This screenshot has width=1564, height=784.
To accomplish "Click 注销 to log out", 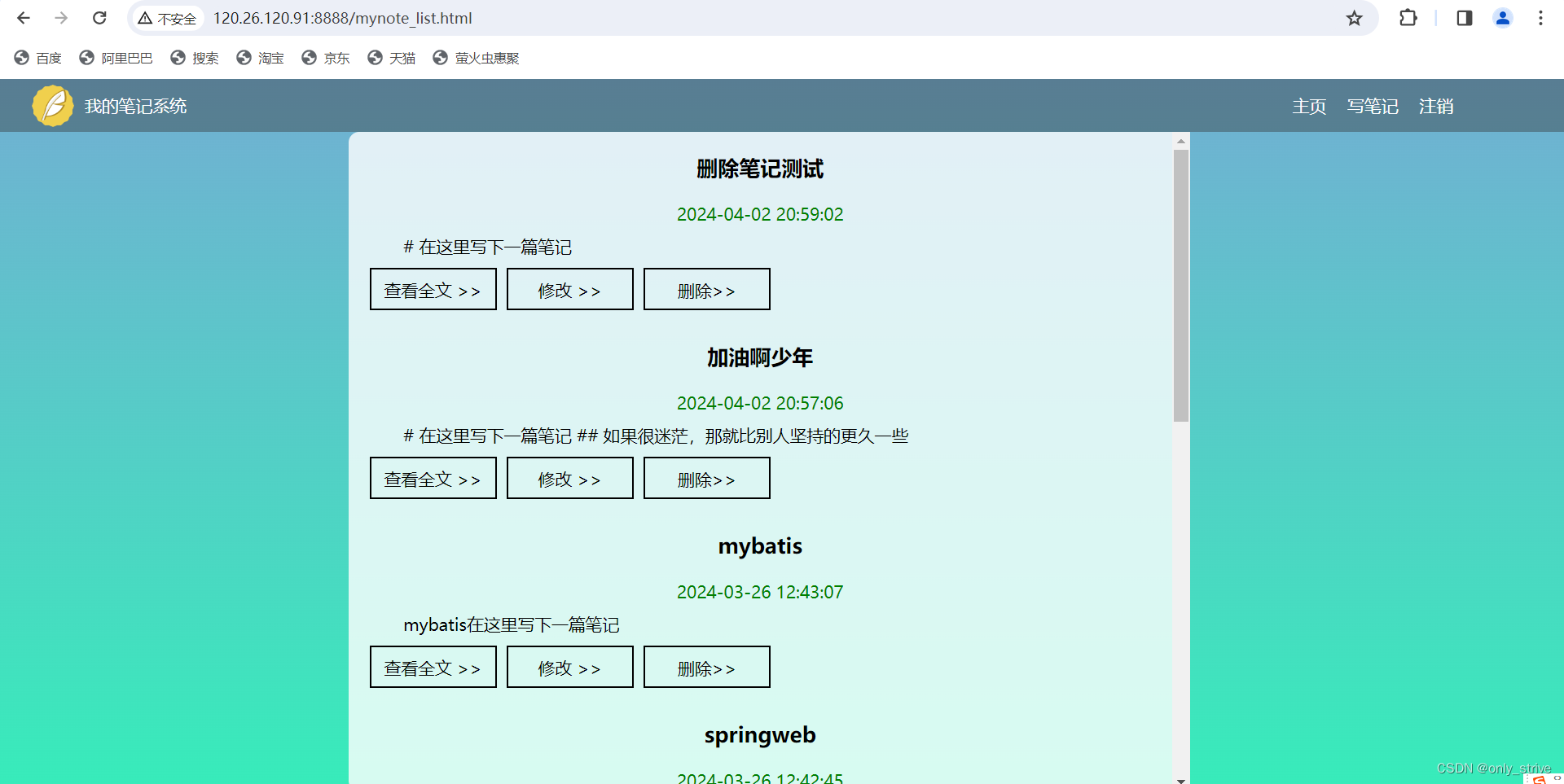I will pos(1436,106).
